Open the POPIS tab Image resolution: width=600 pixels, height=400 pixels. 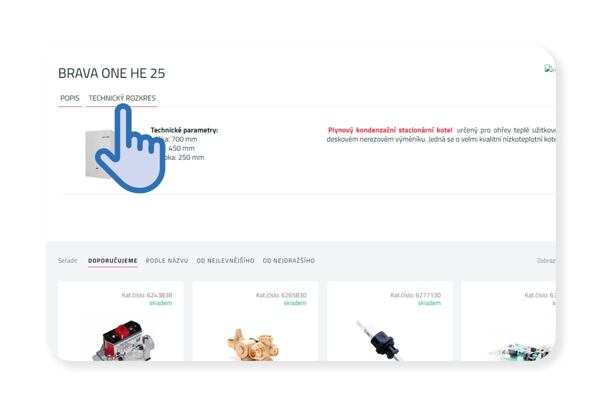70,98
